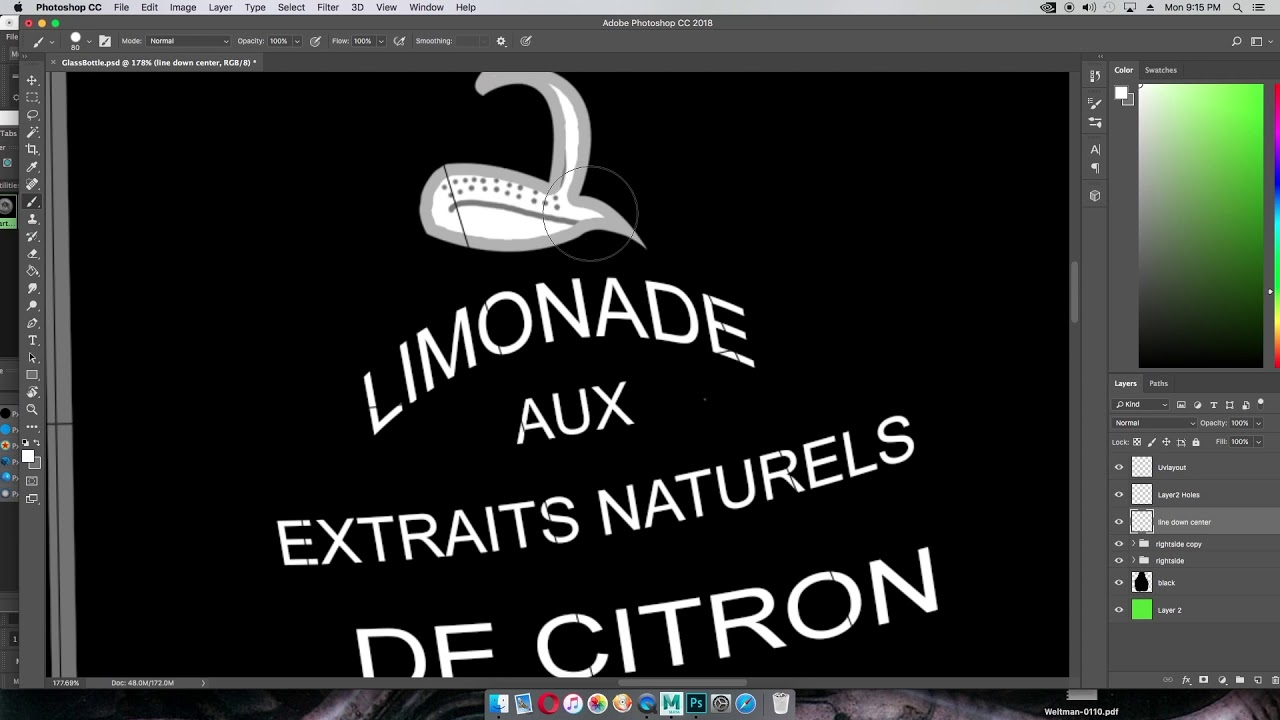Hide the black layer
Image resolution: width=1280 pixels, height=720 pixels.
[1119, 582]
